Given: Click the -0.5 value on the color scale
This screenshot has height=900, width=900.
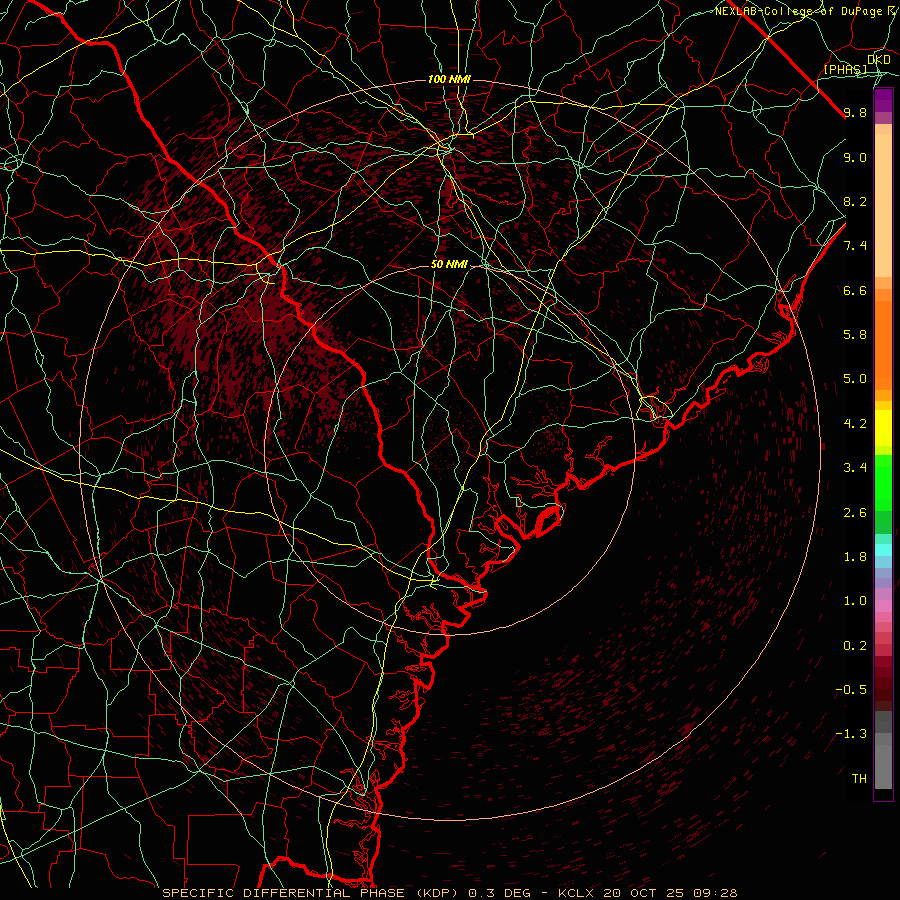Looking at the screenshot, I should 851,689.
